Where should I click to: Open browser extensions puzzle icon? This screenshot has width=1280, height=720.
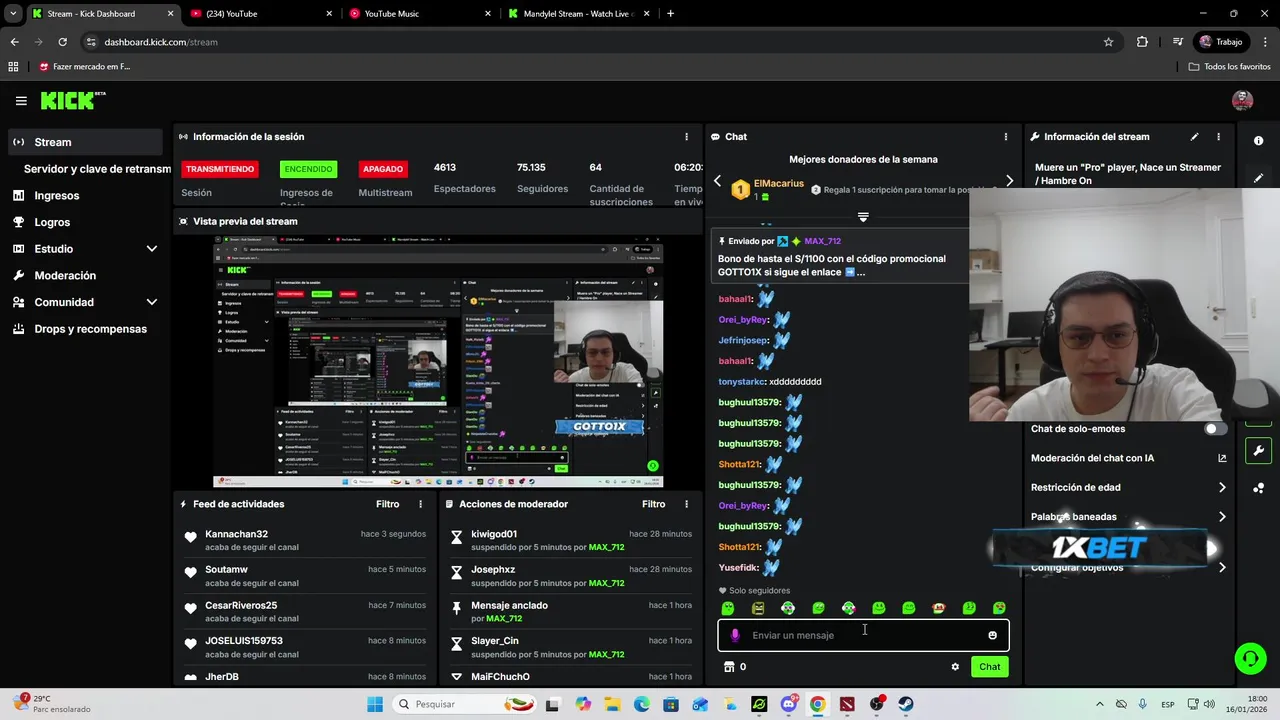coord(1142,42)
